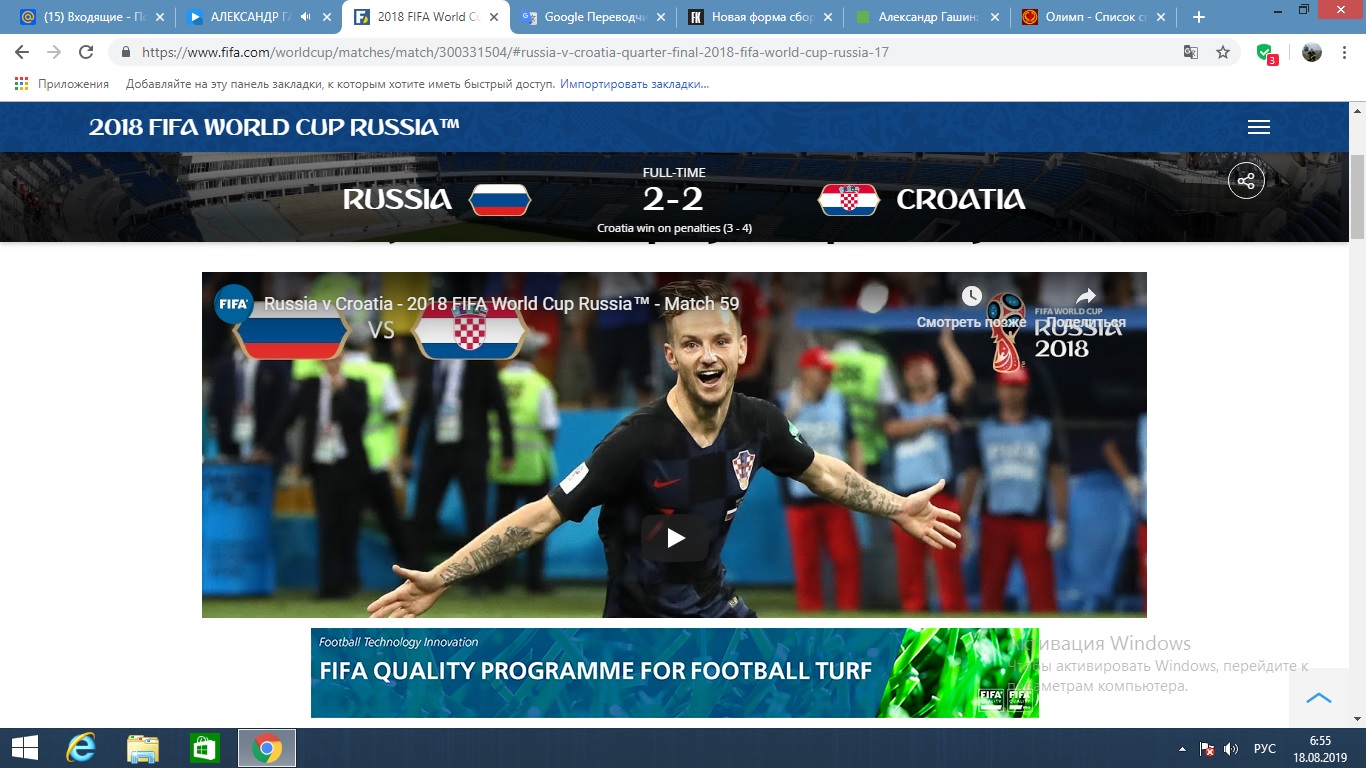Play the Russia v Croatia video

[676, 539]
